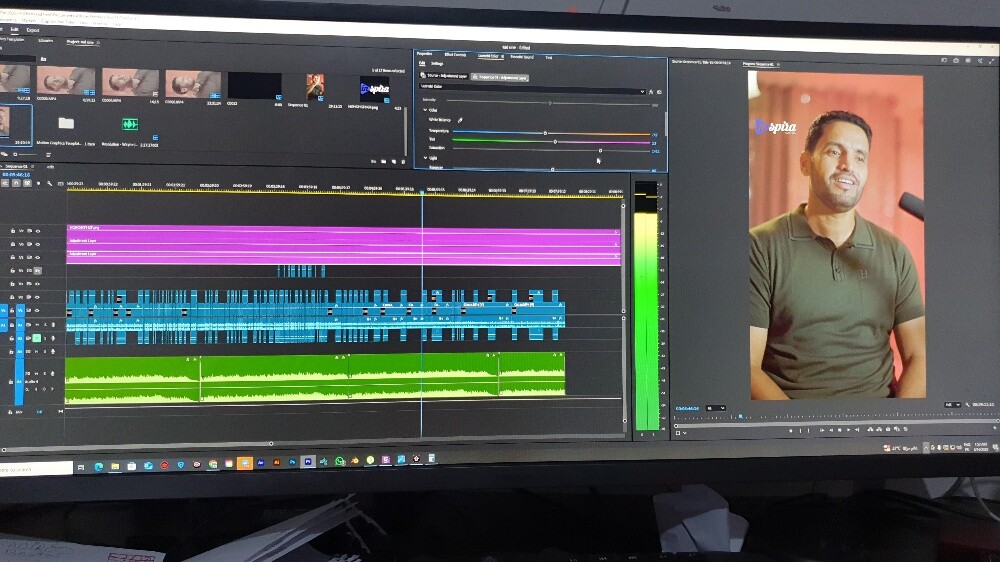Pick White Balance with the eyedropper

460,120
